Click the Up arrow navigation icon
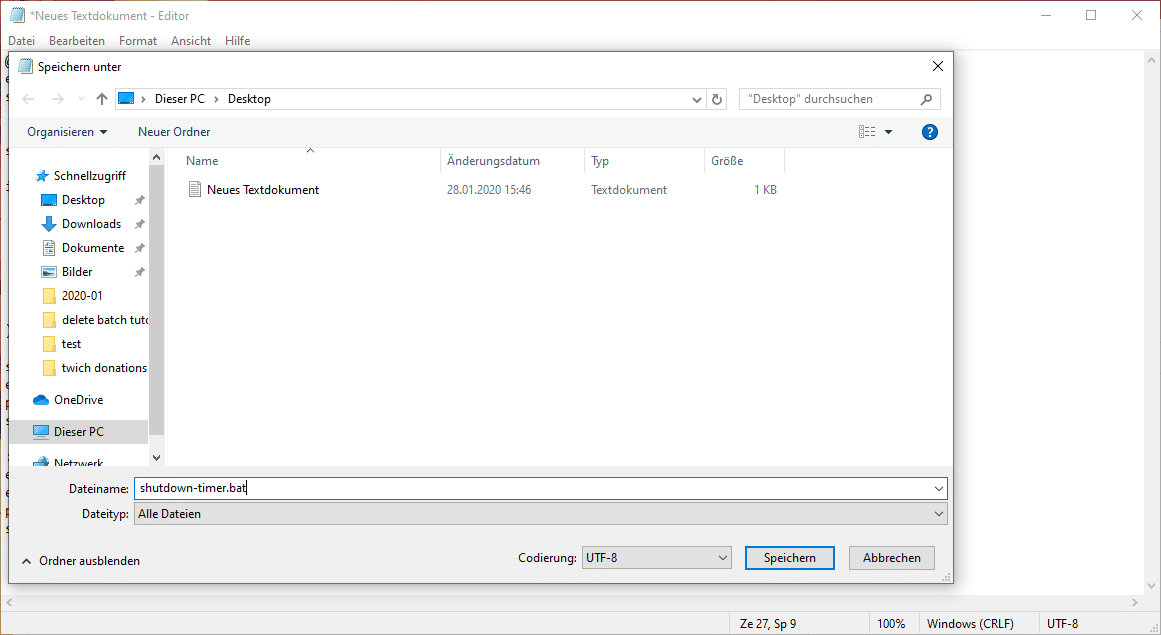 tap(101, 99)
